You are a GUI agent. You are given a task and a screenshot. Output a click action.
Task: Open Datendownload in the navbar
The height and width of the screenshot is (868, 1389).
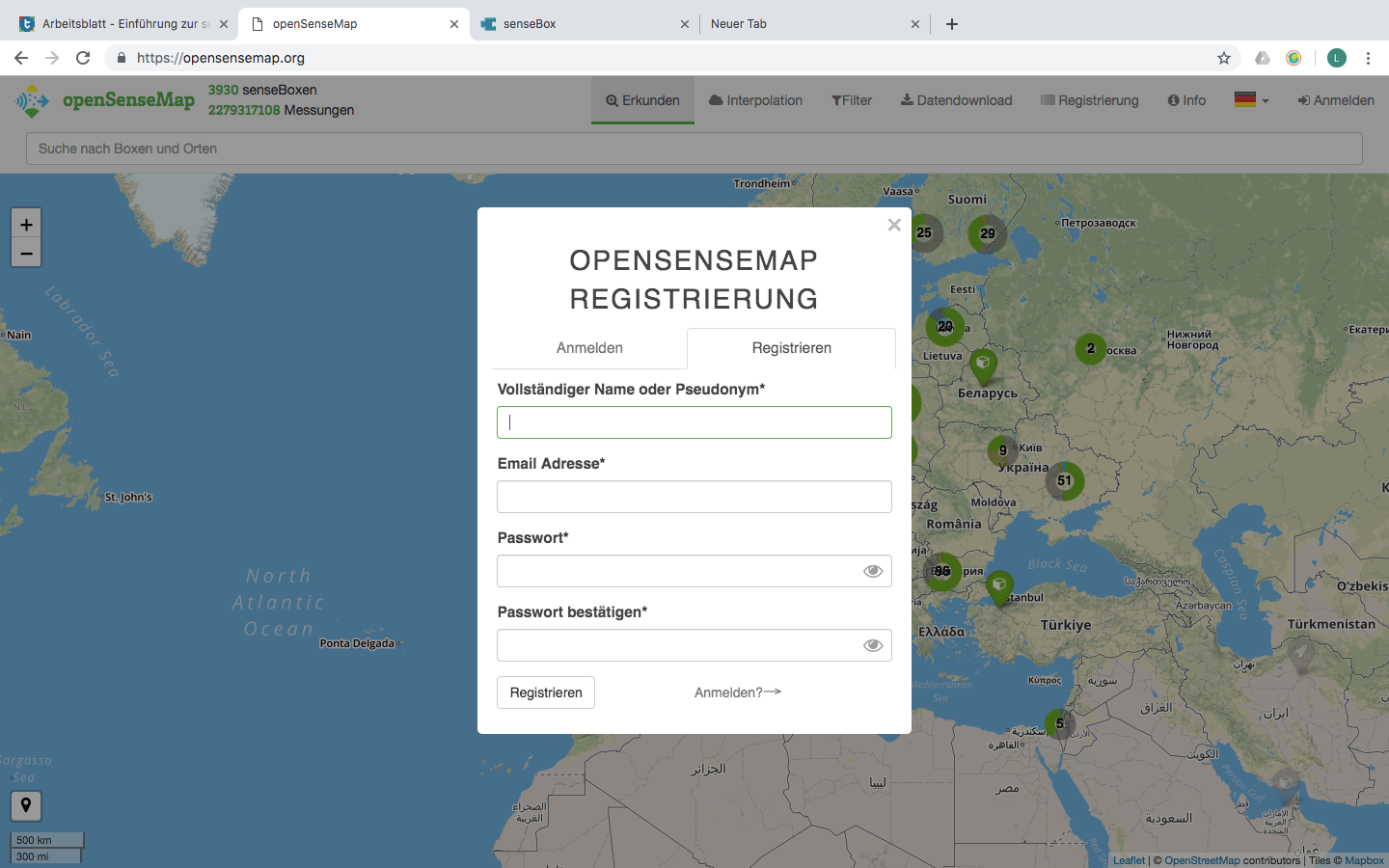pyautogui.click(x=956, y=100)
